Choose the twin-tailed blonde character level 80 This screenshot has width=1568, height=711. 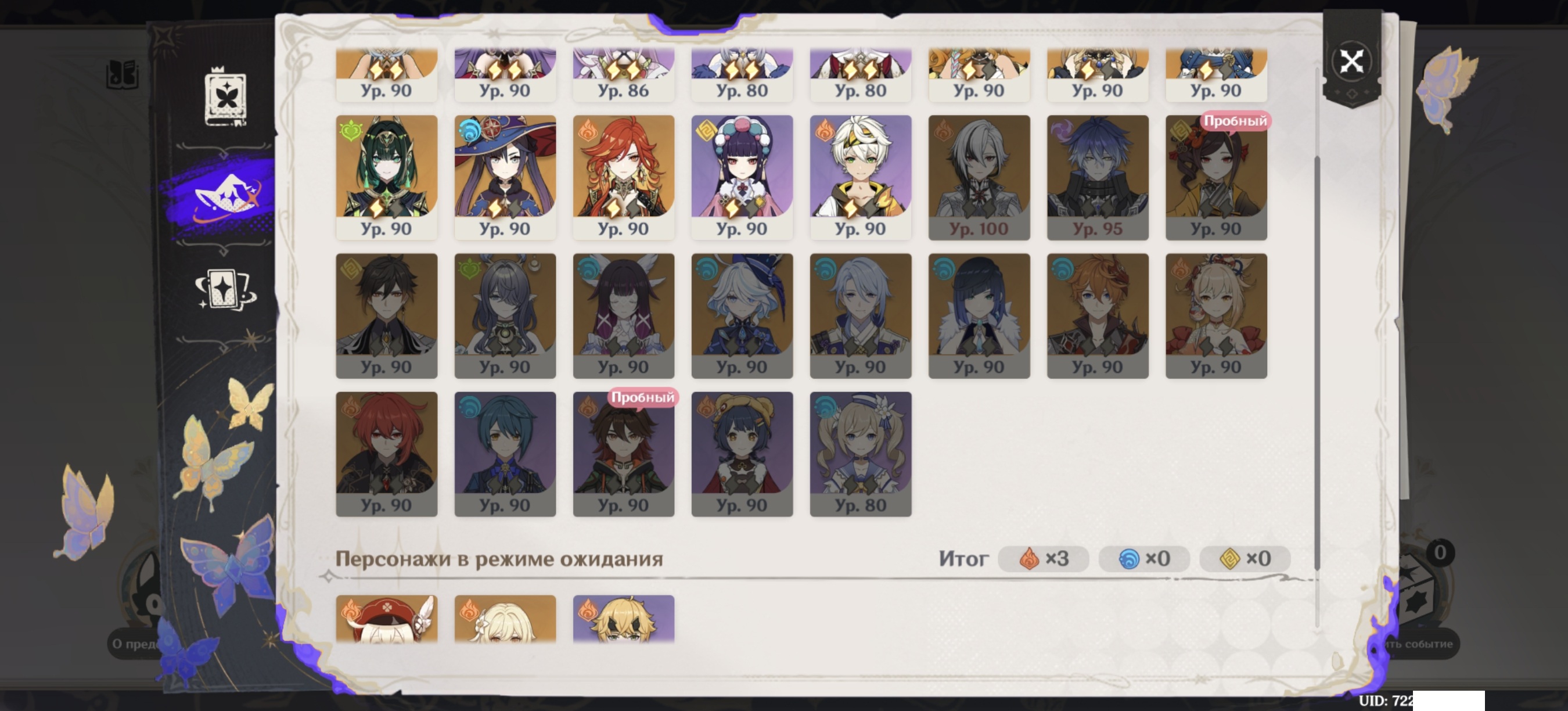pos(861,454)
